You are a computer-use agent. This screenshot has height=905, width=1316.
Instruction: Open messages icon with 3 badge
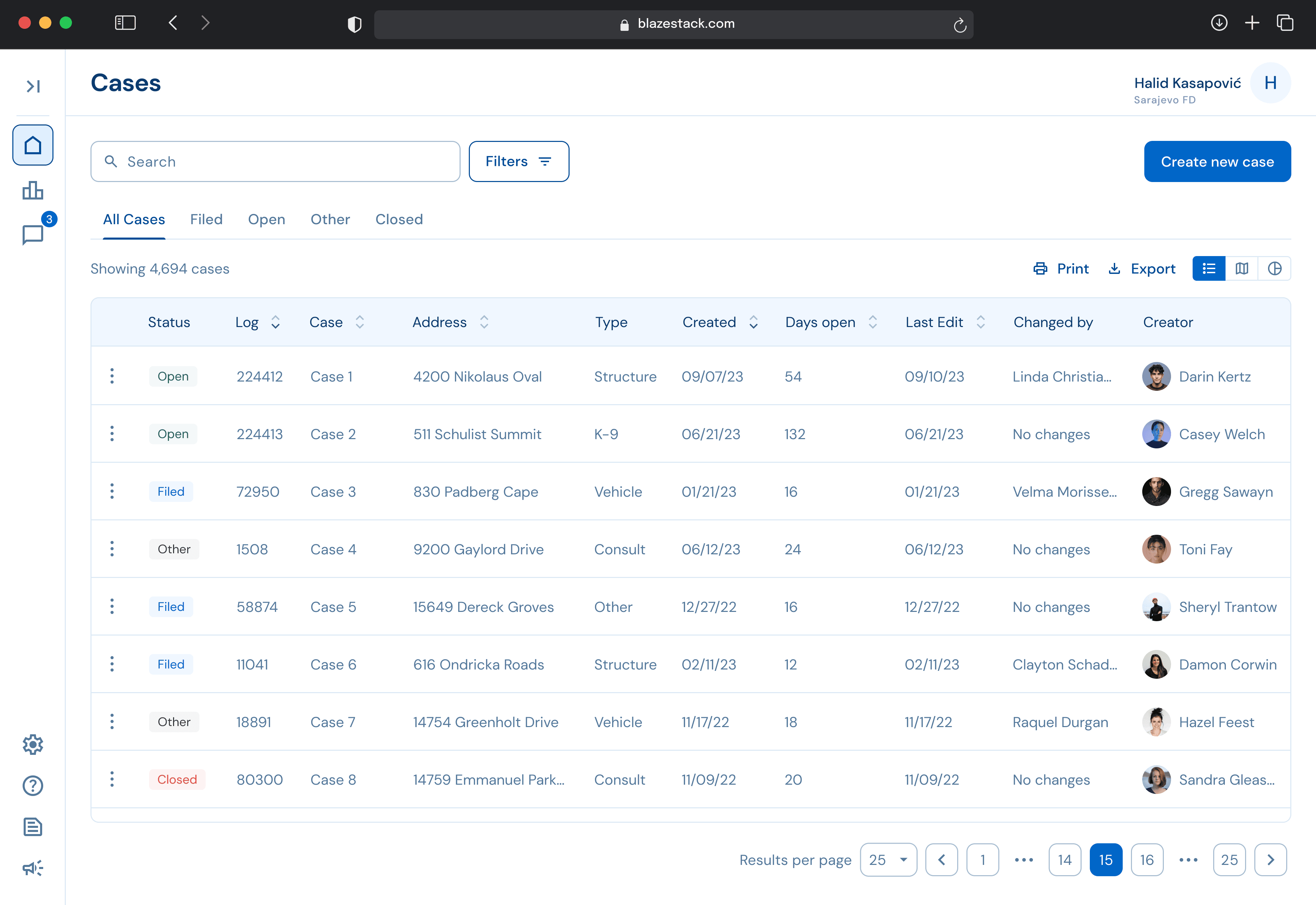33,234
